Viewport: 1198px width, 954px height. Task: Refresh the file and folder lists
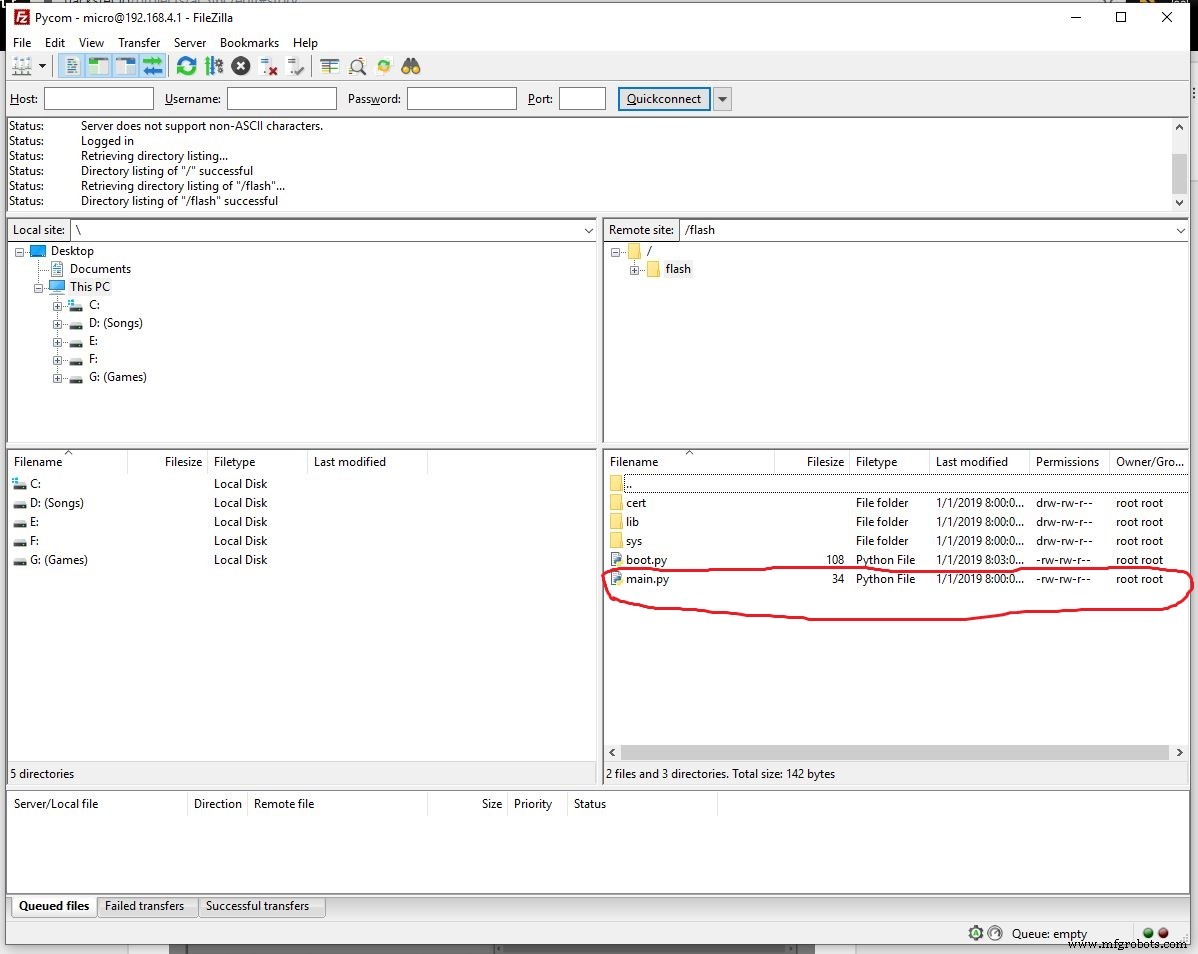coord(186,67)
